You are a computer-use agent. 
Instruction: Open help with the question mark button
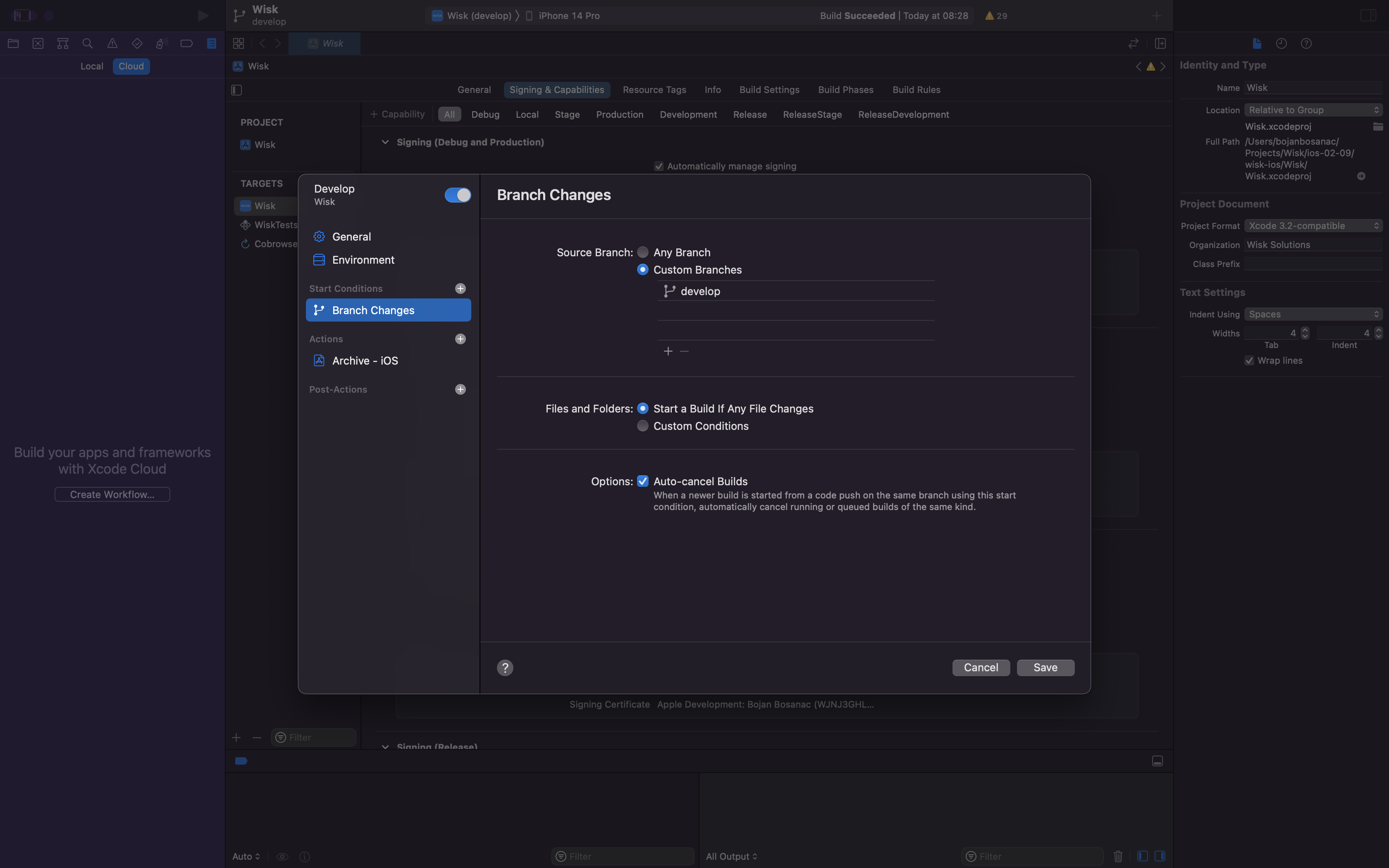coord(505,668)
